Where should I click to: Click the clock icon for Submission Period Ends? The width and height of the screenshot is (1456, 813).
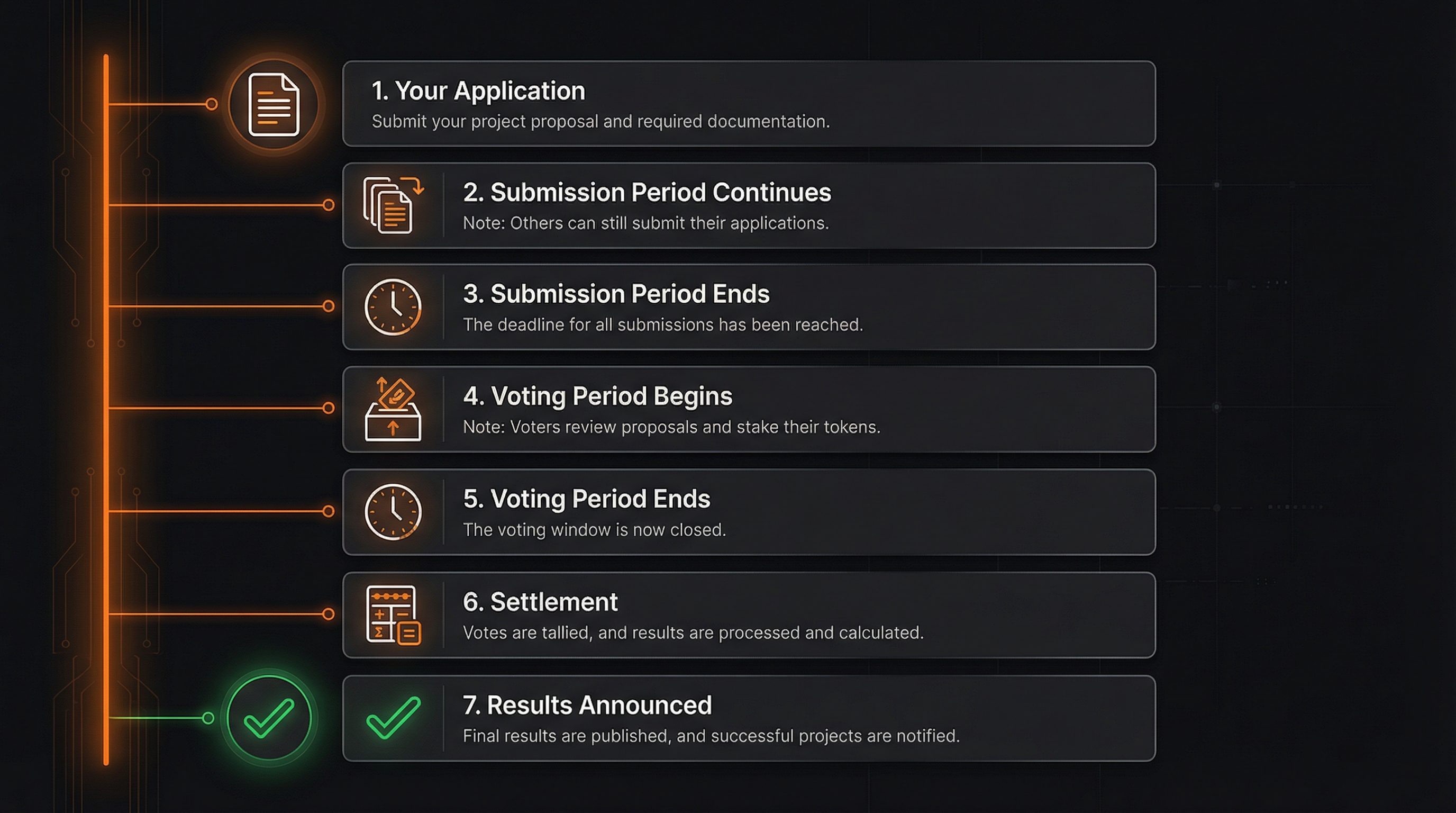click(392, 307)
